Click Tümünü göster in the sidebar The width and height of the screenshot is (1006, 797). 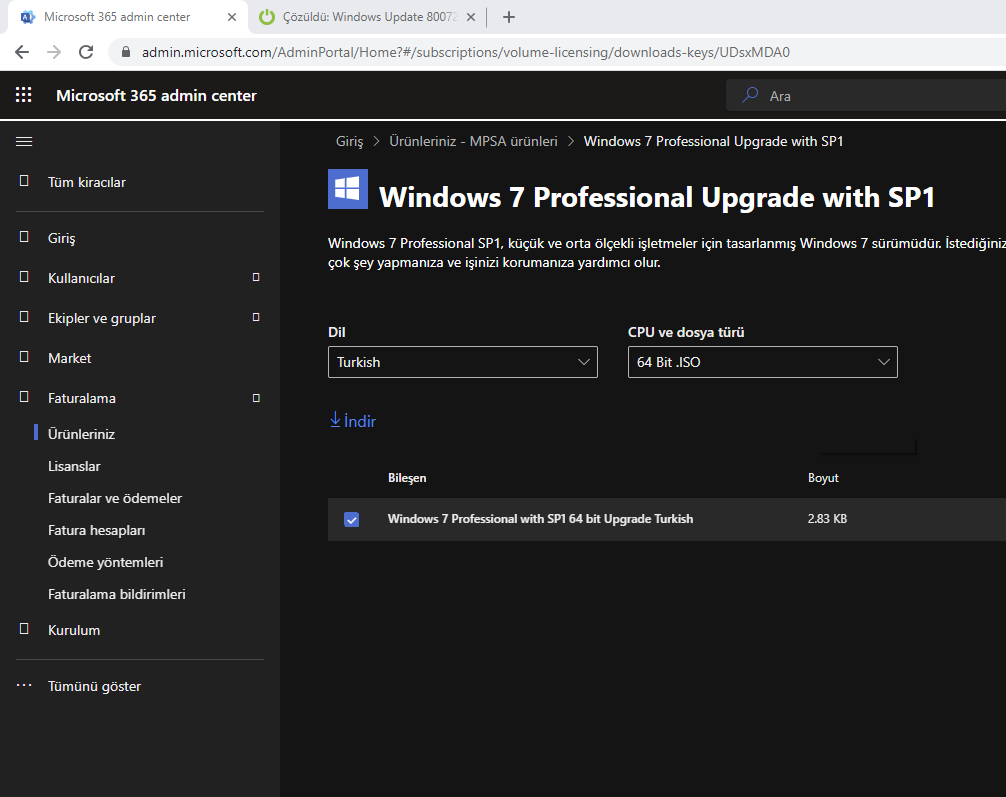click(x=94, y=686)
